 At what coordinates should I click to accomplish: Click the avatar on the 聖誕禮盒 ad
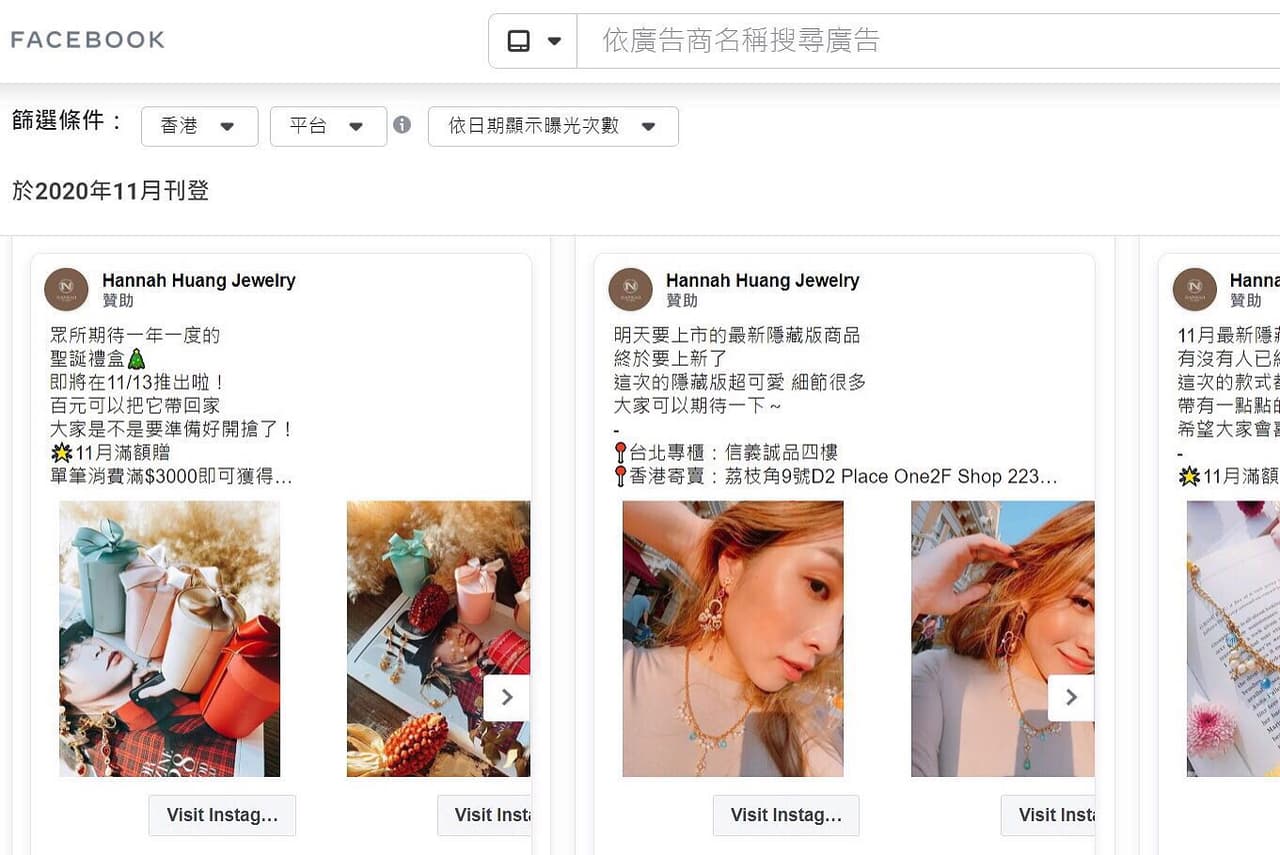(66, 290)
